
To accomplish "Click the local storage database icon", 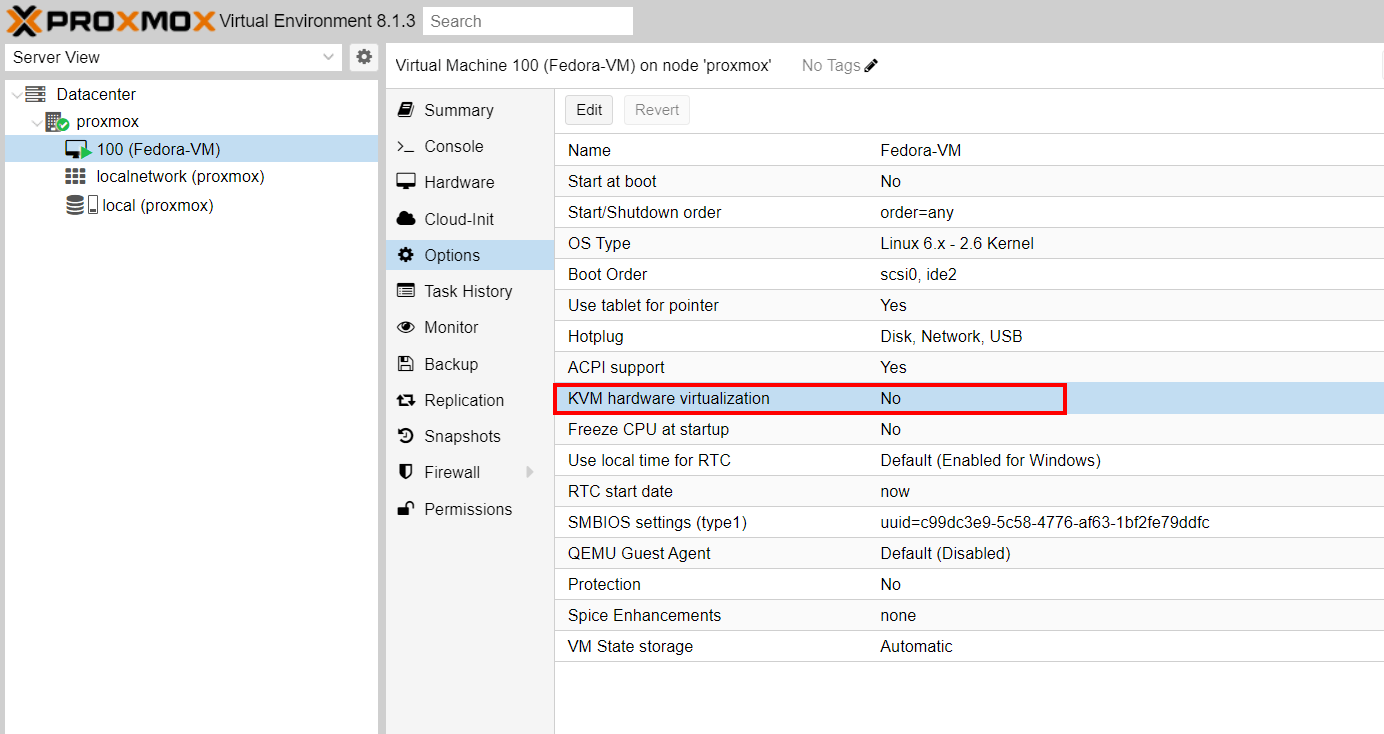I will 75,205.
